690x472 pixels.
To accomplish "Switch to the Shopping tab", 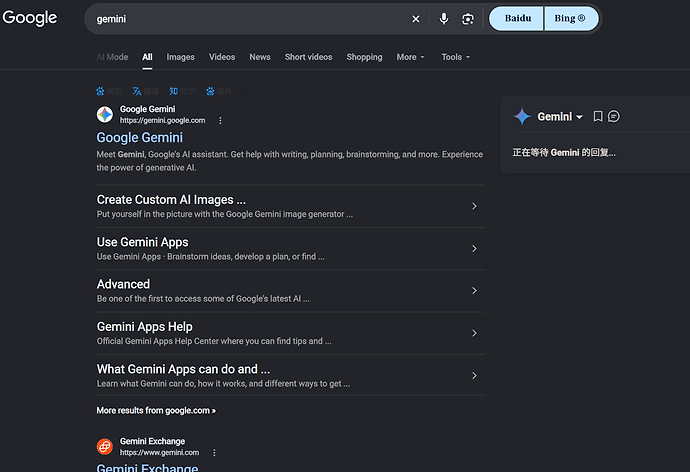I will pos(364,57).
